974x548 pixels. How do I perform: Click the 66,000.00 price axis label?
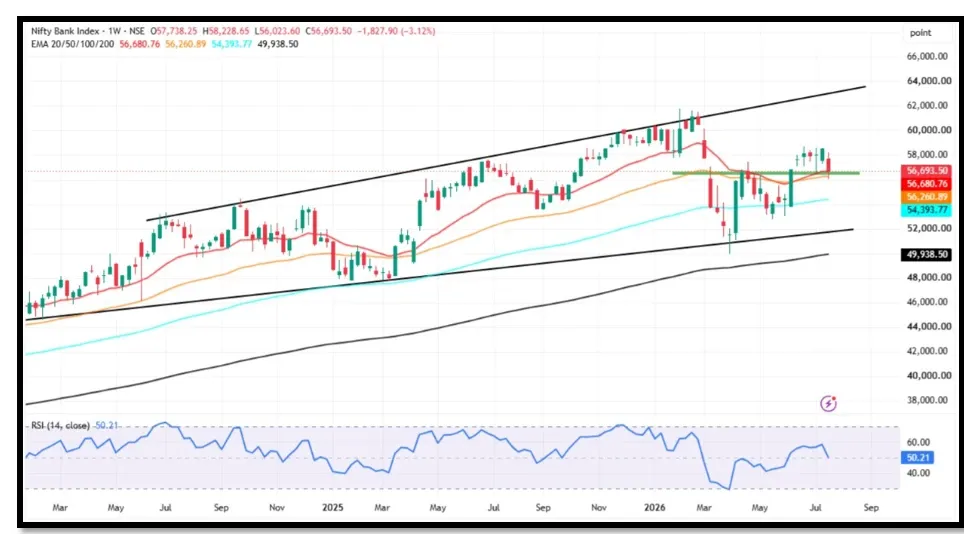928,56
